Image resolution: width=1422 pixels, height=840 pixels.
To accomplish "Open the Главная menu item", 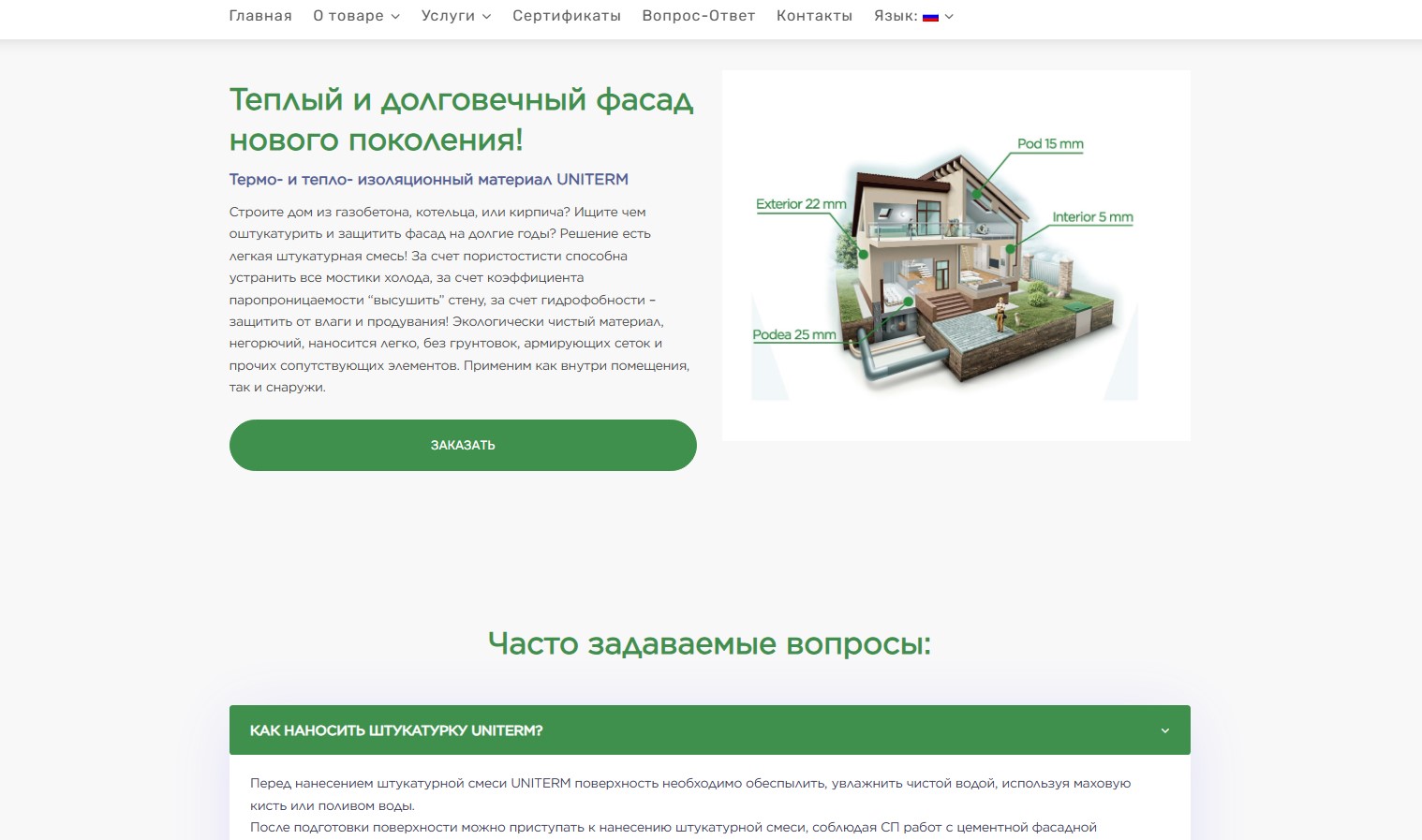I will (260, 16).
